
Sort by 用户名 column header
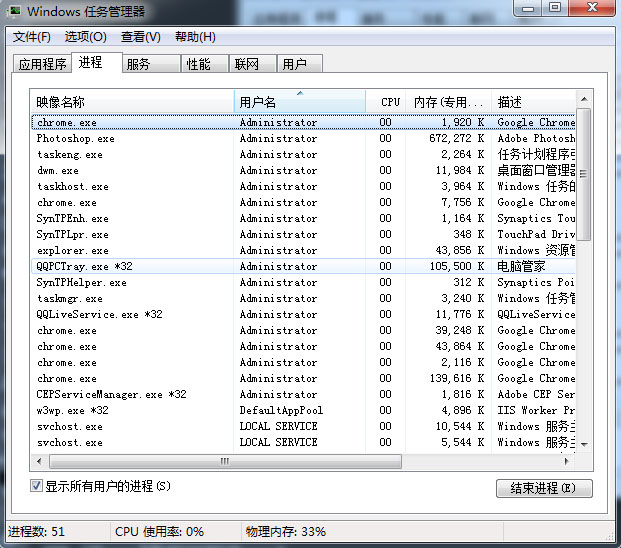click(x=300, y=102)
